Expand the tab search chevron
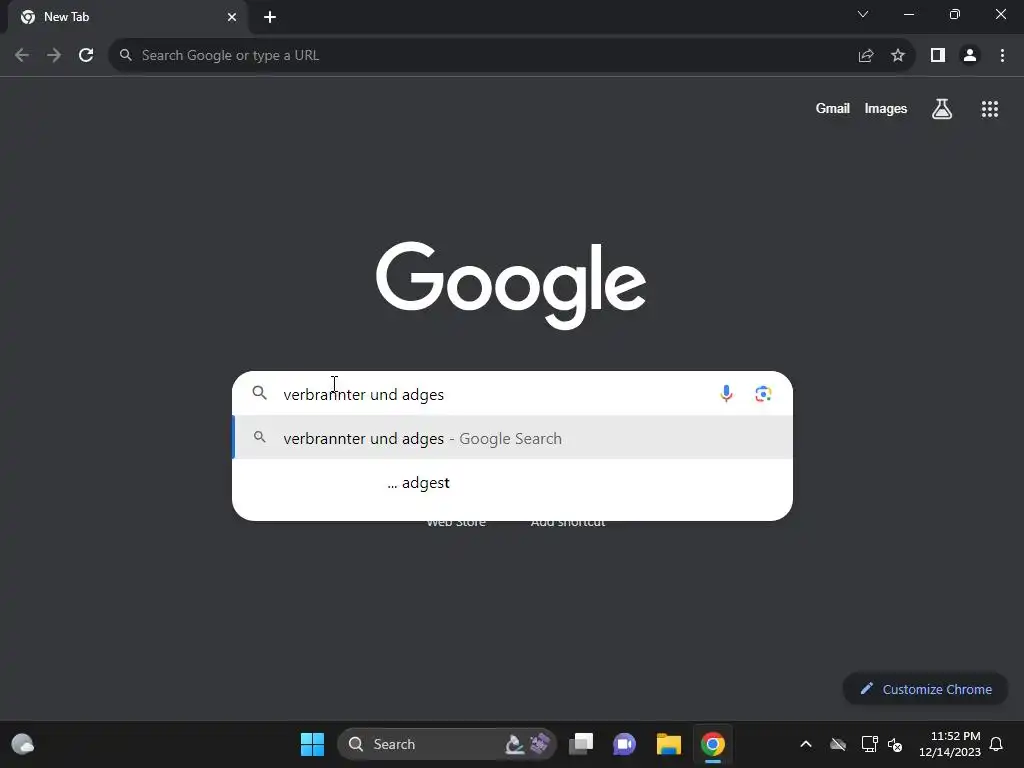 click(863, 14)
